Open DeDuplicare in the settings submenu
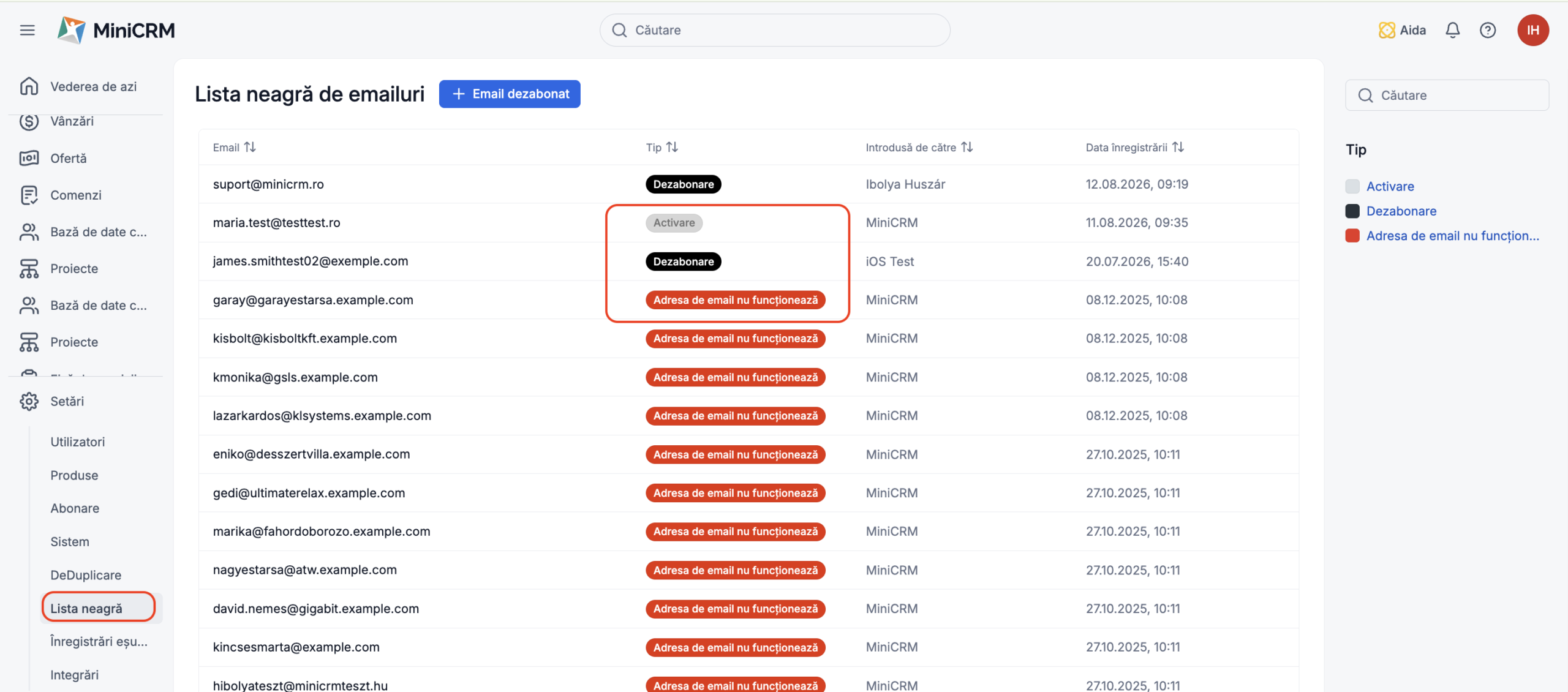 pos(86,575)
